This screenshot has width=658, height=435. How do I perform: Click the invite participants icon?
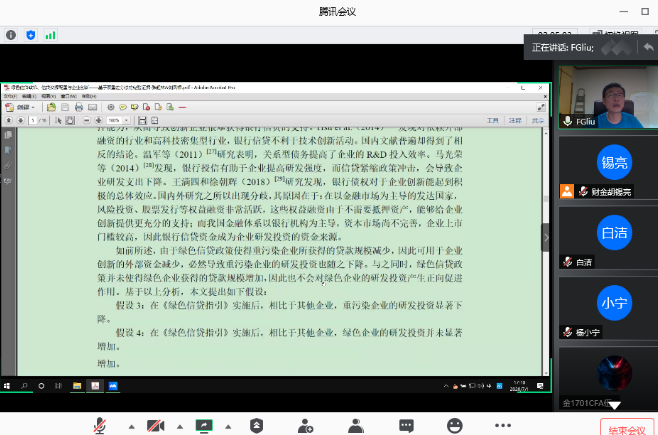[306, 426]
